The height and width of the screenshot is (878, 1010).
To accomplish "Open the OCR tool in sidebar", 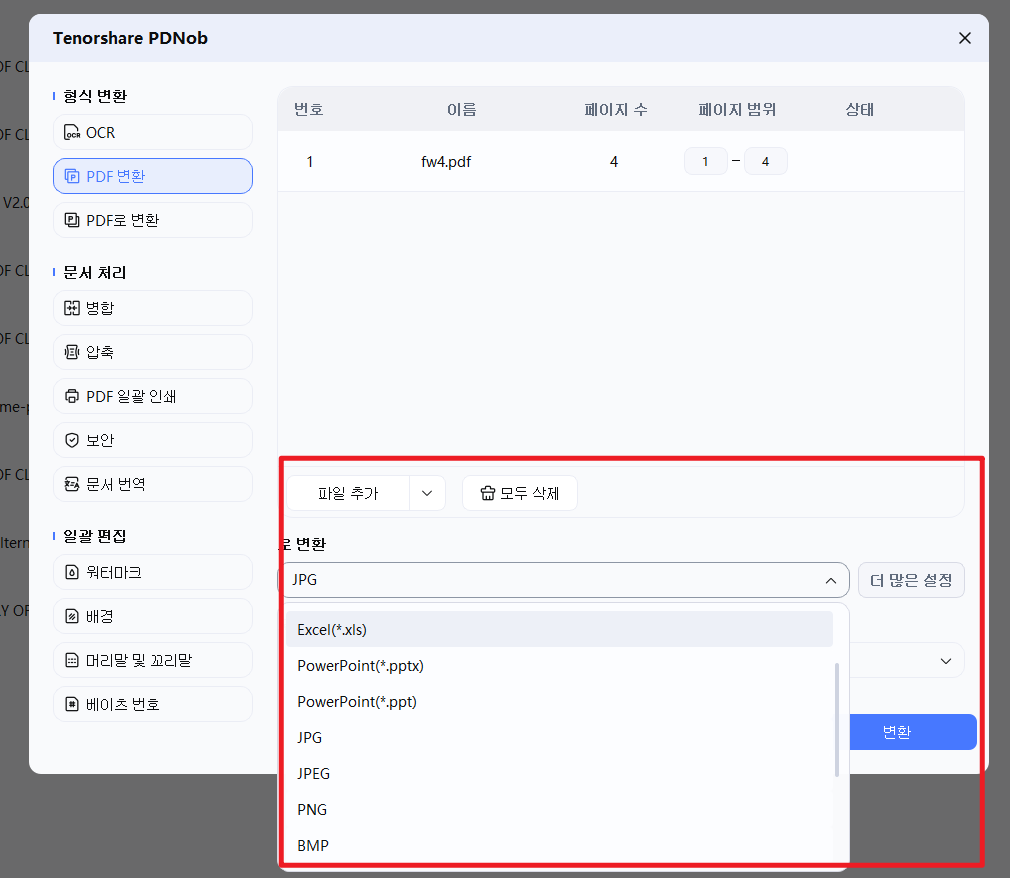I will [153, 132].
